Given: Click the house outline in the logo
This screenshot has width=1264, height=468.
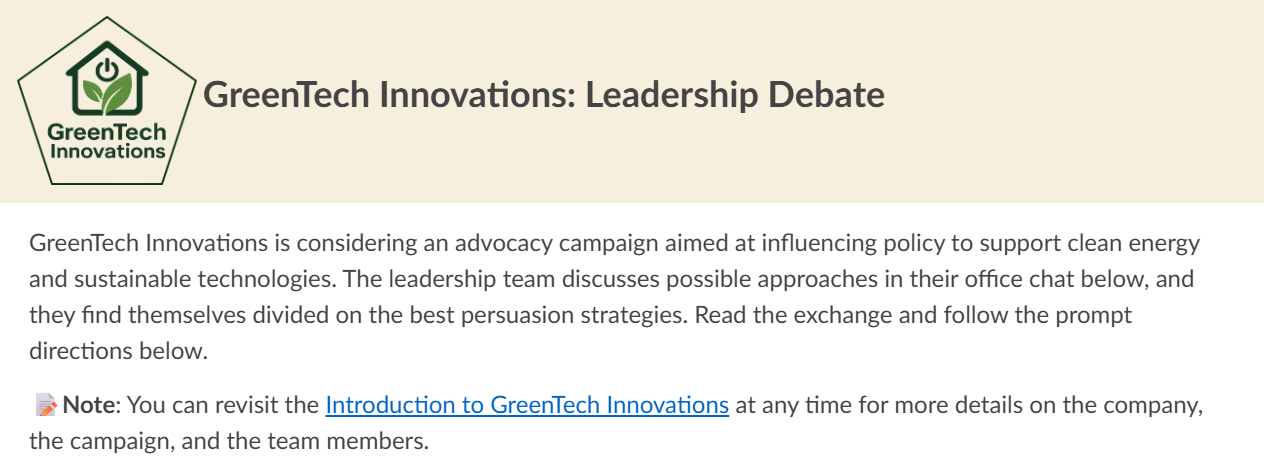Looking at the screenshot, I should coord(106,79).
